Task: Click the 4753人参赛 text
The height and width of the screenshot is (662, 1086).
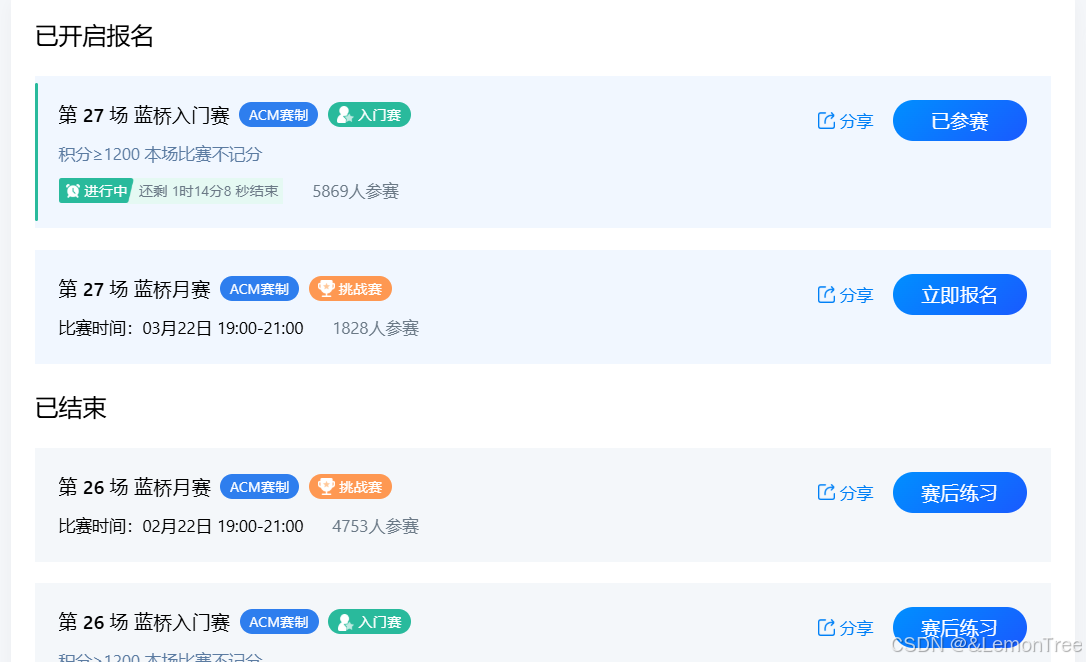Action: (375, 526)
